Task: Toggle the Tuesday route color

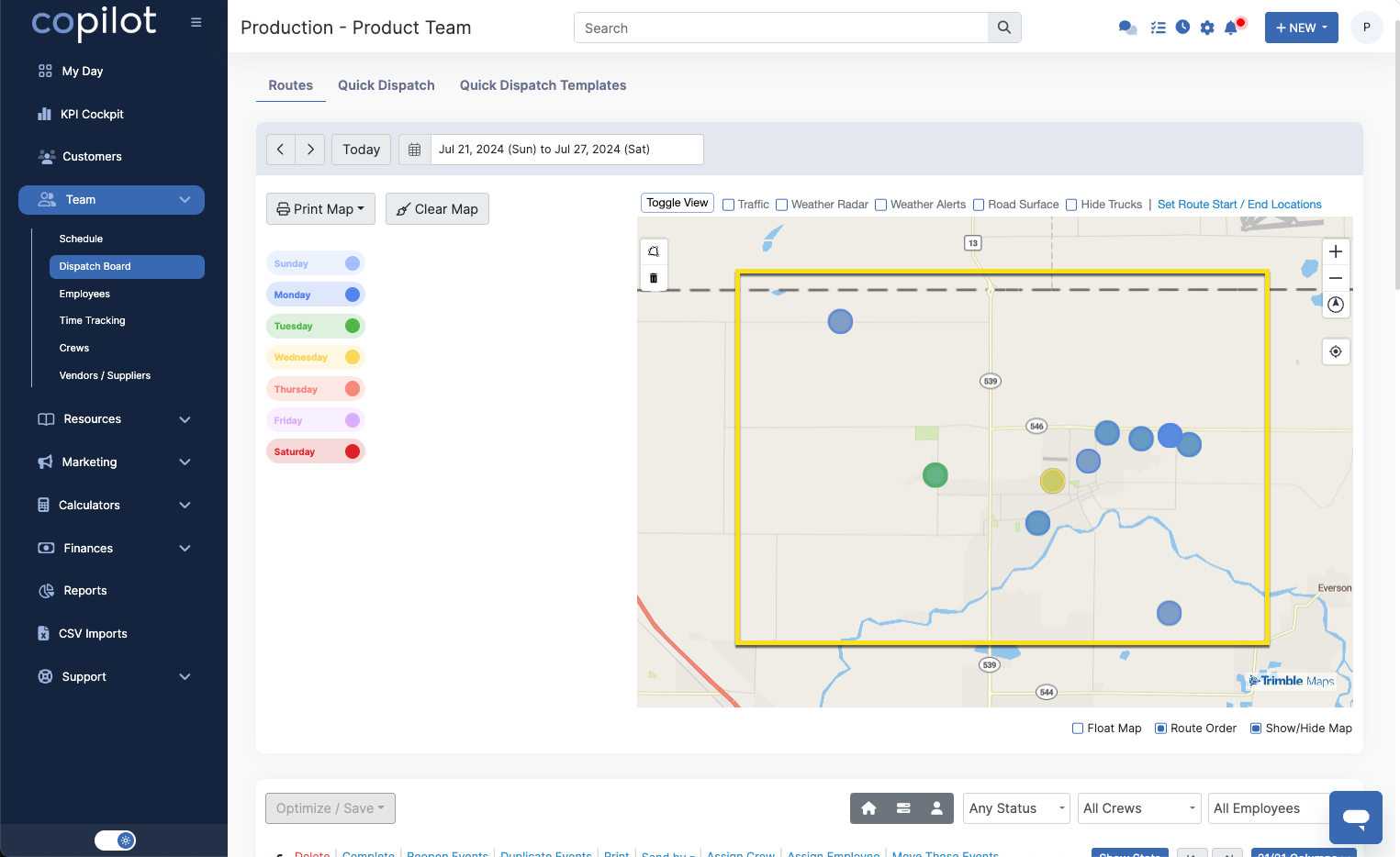Action: (x=316, y=326)
